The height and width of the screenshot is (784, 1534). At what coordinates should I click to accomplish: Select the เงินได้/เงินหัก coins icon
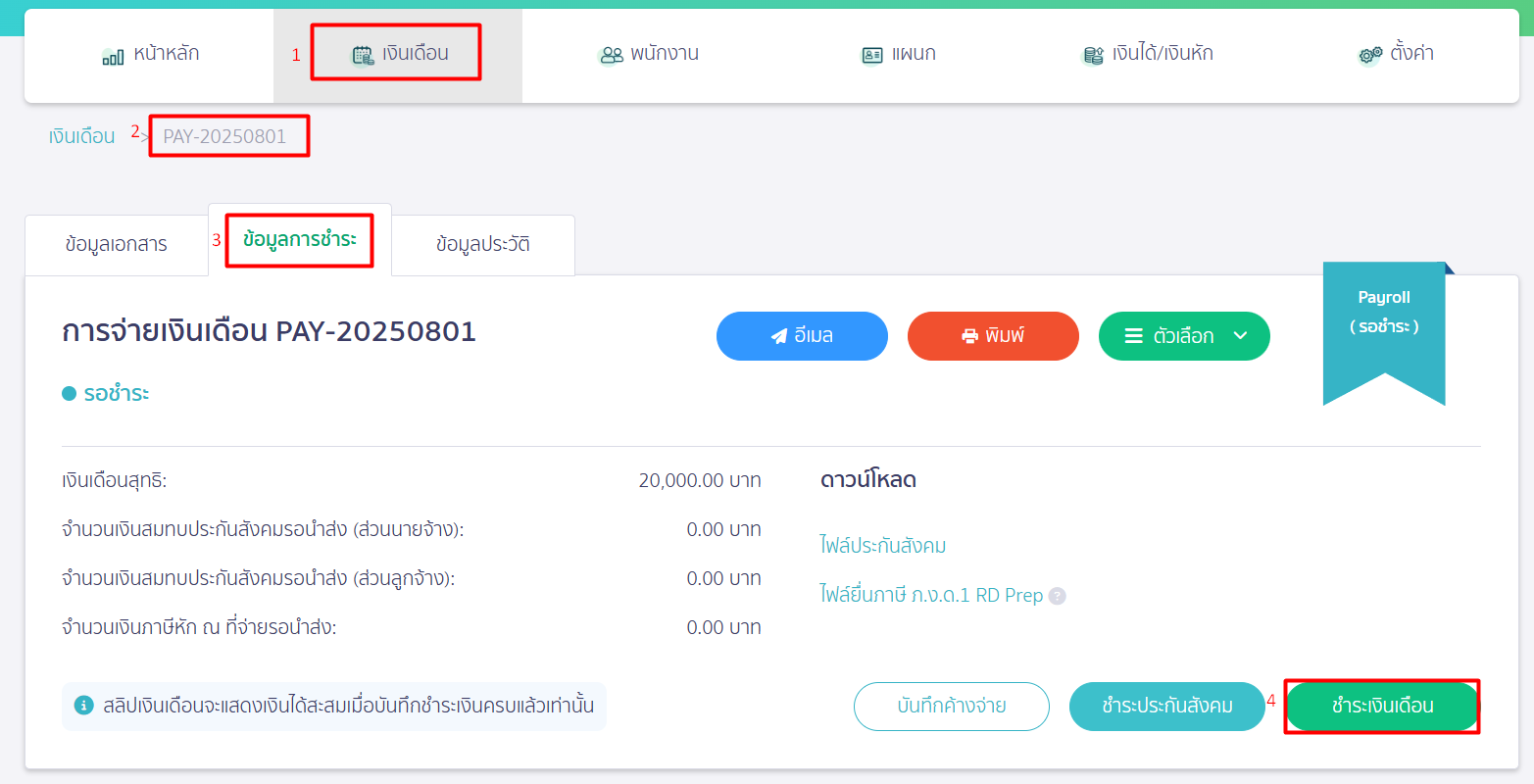[1094, 55]
